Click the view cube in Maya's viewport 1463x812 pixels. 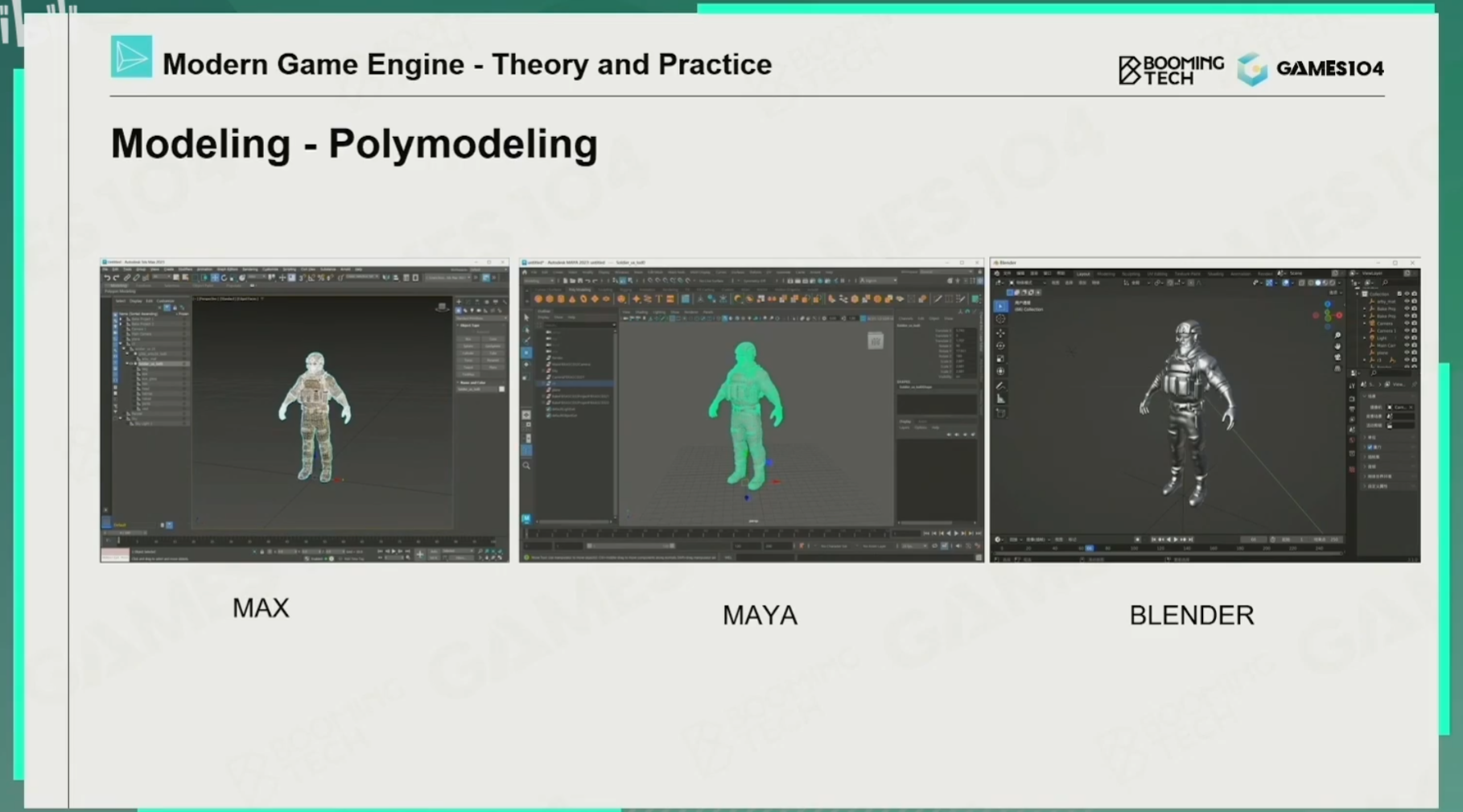coord(875,341)
